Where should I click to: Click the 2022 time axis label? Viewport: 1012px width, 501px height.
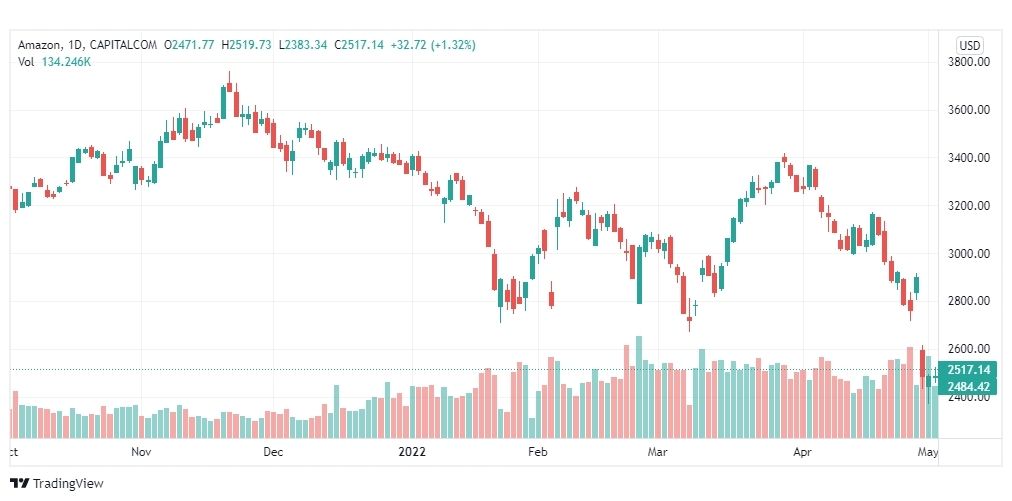tap(412, 452)
